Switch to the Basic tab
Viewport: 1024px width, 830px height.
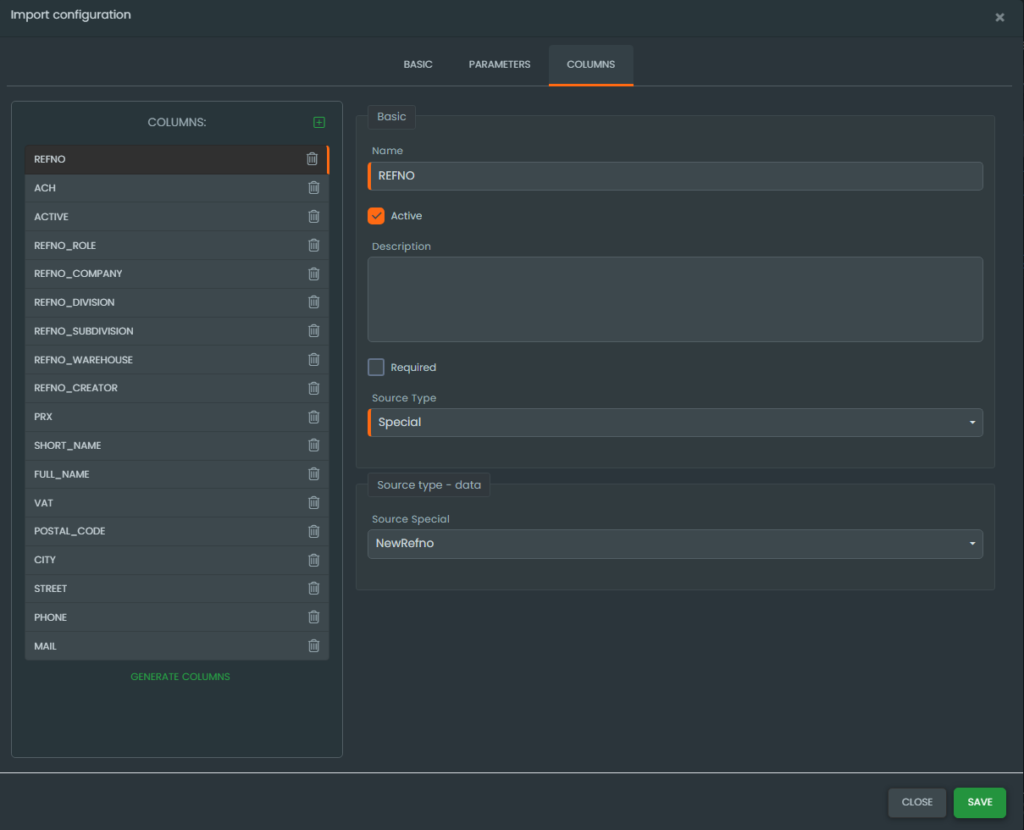pos(418,65)
